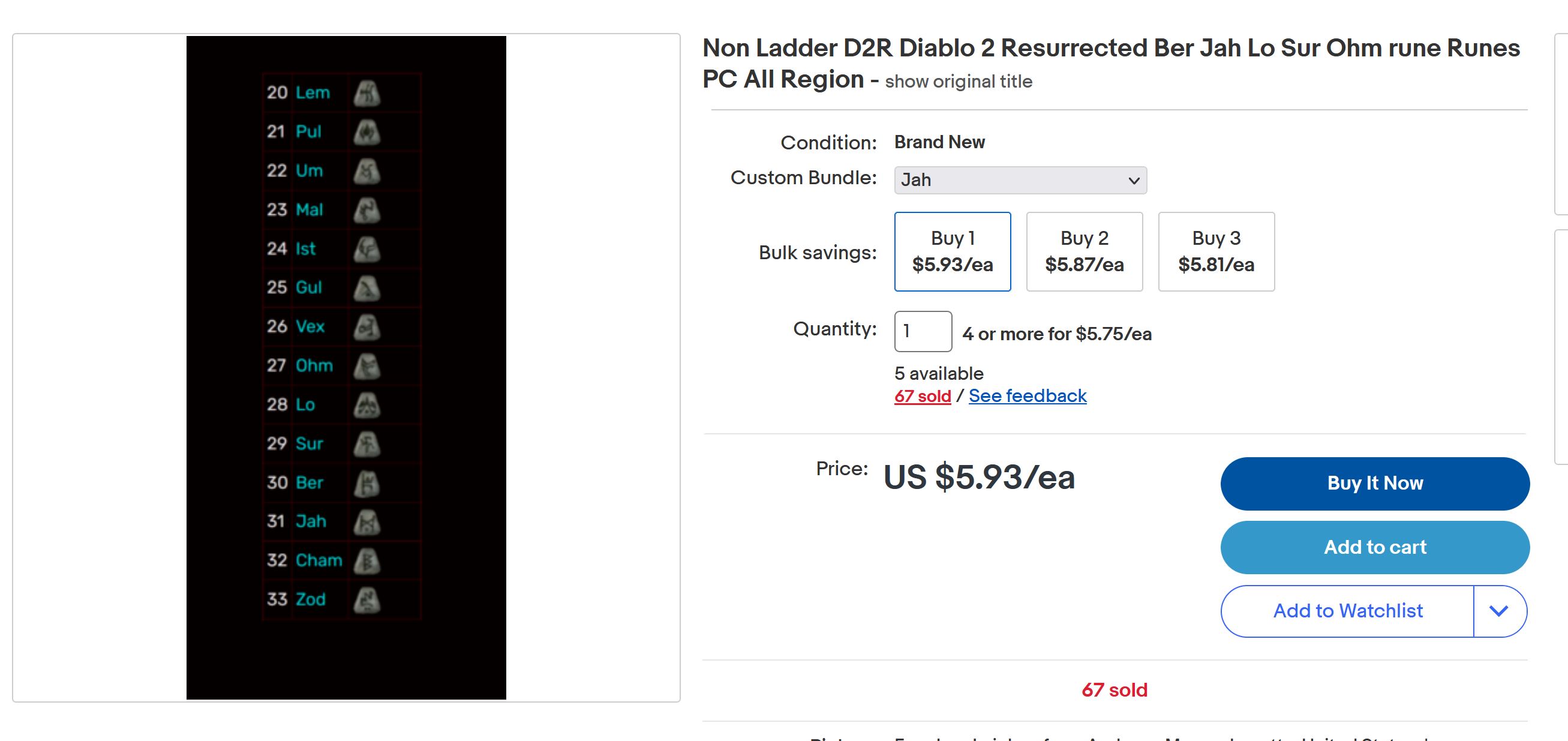Screen dimensions: 1568x741
Task: Select the Buy 3 bulk savings option
Action: (x=1215, y=251)
